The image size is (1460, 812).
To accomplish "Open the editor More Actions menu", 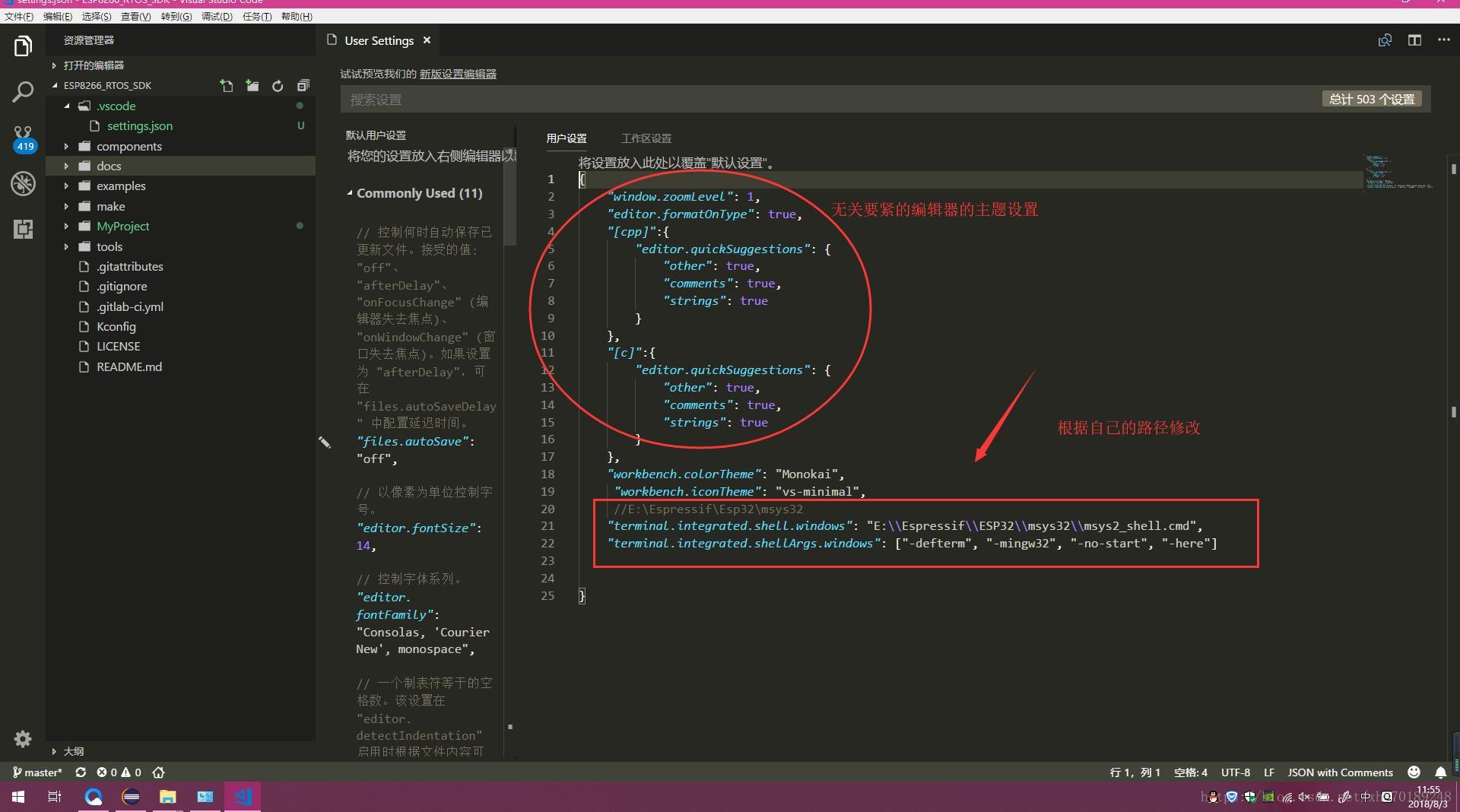I will coord(1443,40).
